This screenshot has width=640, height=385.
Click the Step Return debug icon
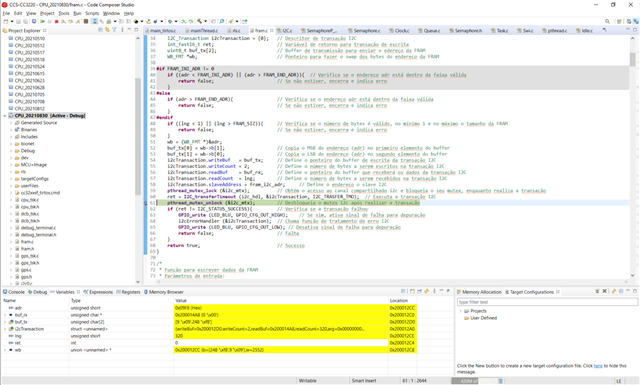[x=78, y=21]
